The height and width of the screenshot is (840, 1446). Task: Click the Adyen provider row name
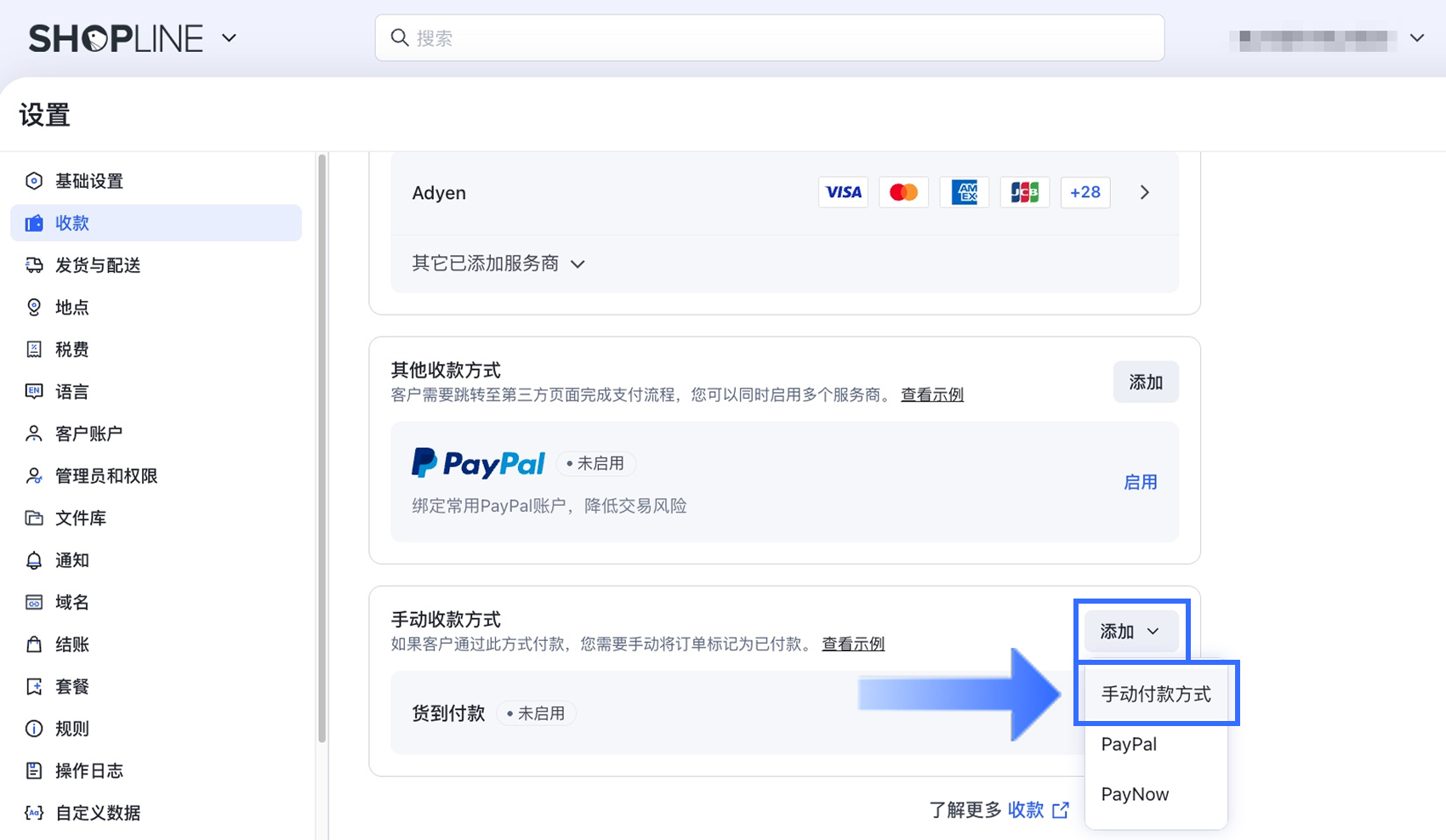click(x=439, y=193)
